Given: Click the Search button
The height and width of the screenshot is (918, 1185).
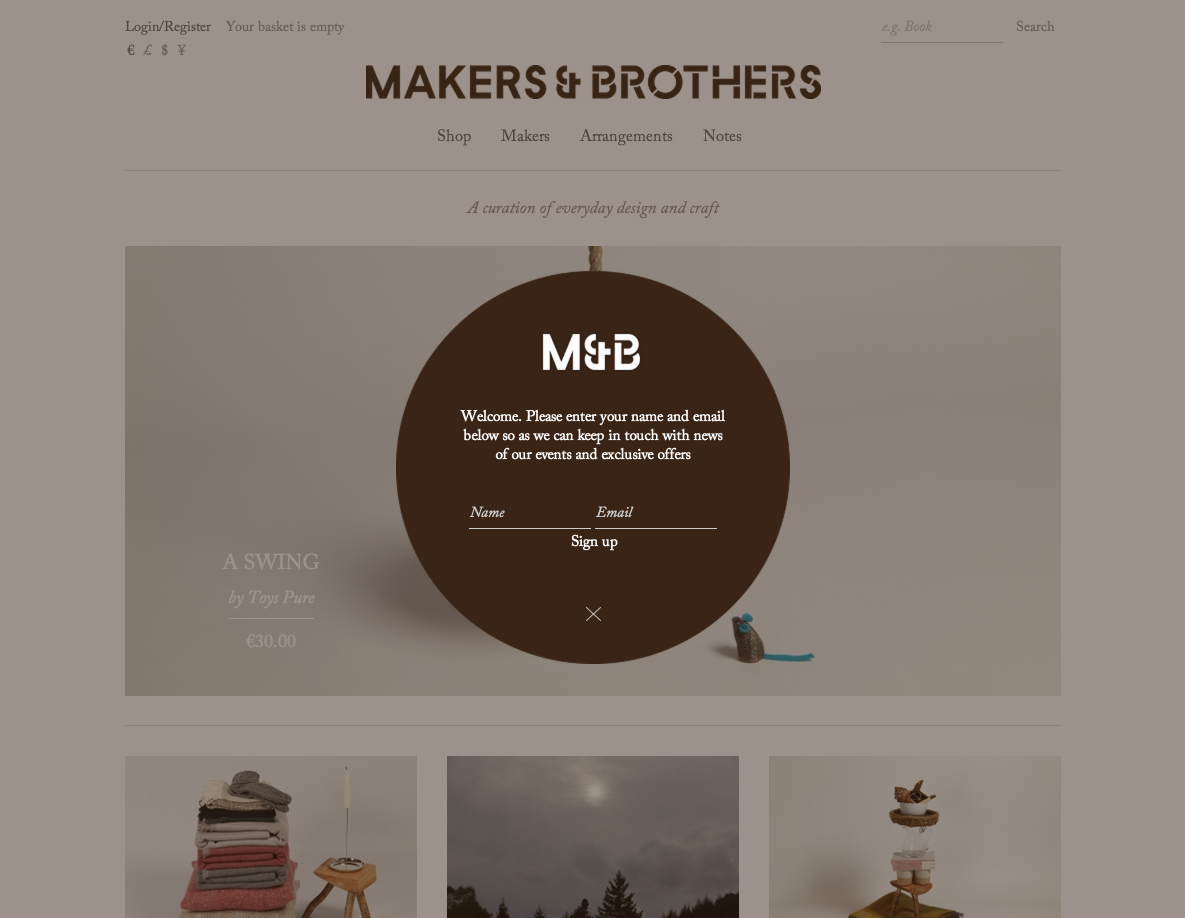Looking at the screenshot, I should click(x=1035, y=27).
